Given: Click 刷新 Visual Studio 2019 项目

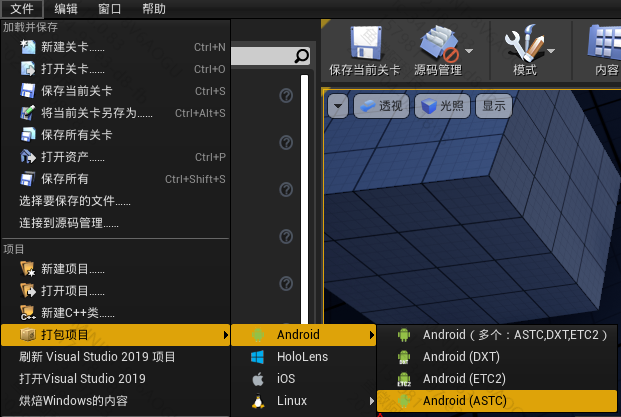Looking at the screenshot, I should pyautogui.click(x=97, y=357).
